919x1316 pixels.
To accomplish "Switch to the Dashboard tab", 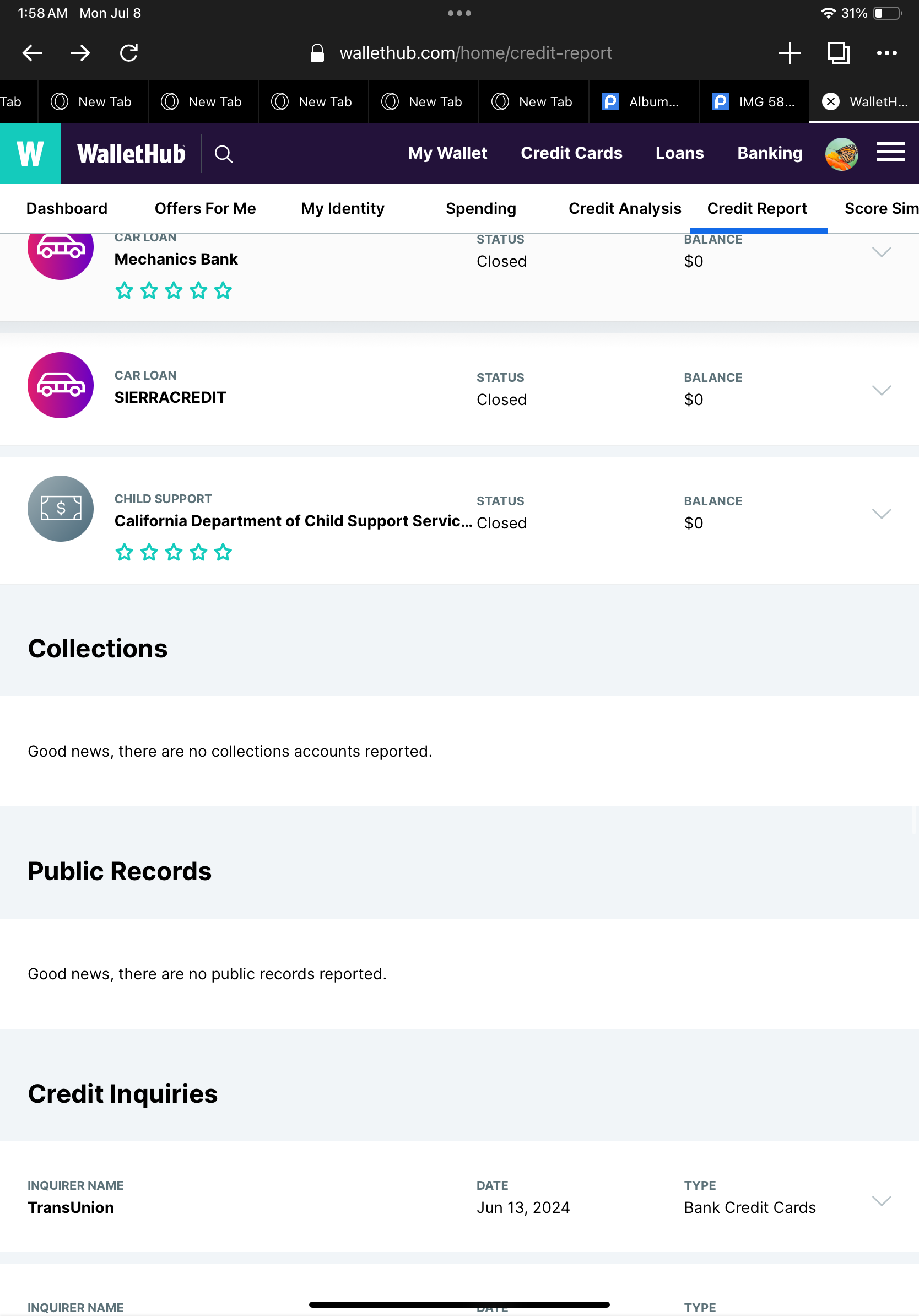I will 67,209.
